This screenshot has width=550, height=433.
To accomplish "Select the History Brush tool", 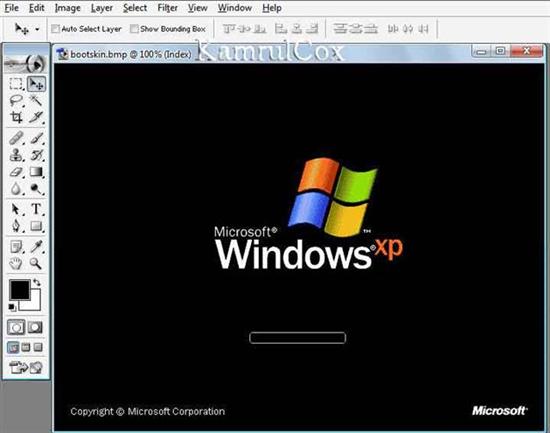I will [36, 155].
